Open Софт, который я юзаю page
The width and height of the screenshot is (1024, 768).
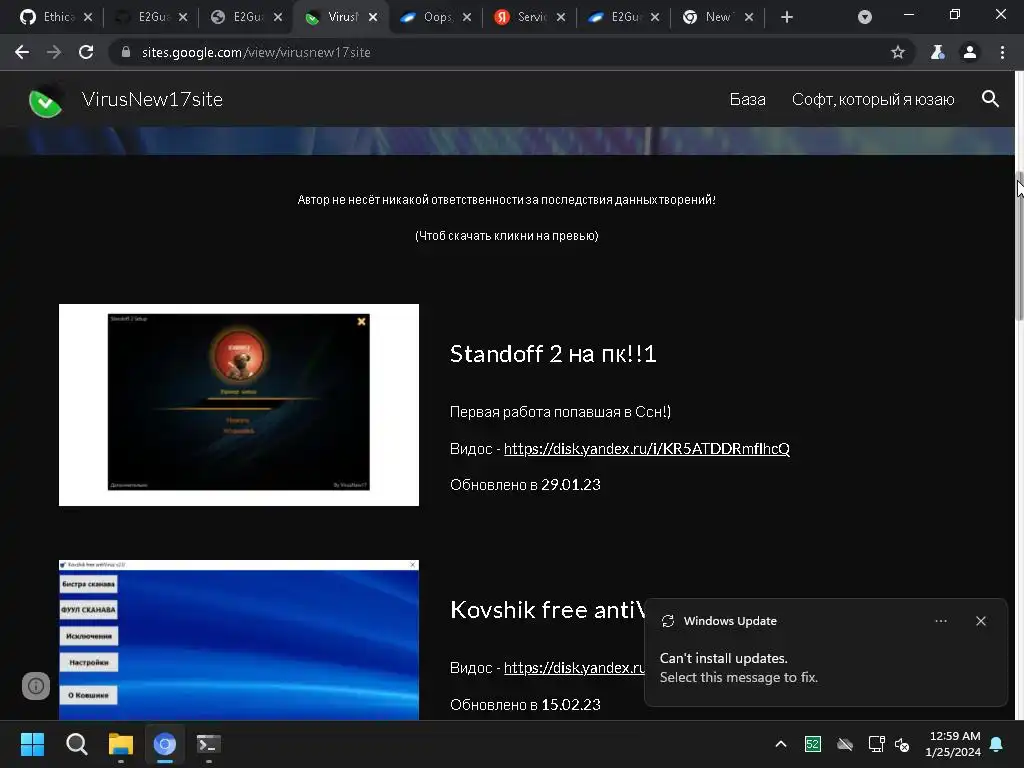[873, 99]
